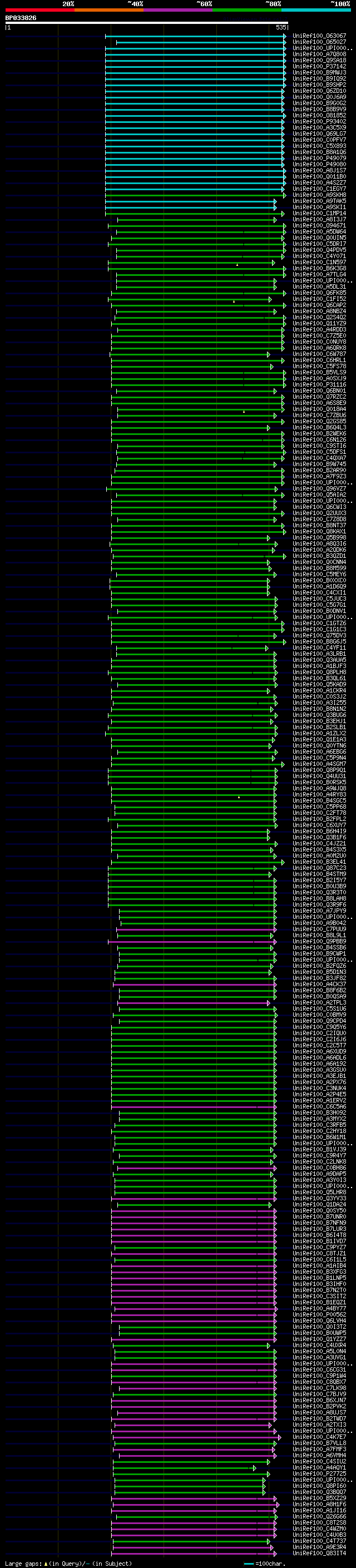This screenshot has height=1568, width=356.
Task: Select hit label UniRef100_A7JPY9
Action: click(319, 911)
